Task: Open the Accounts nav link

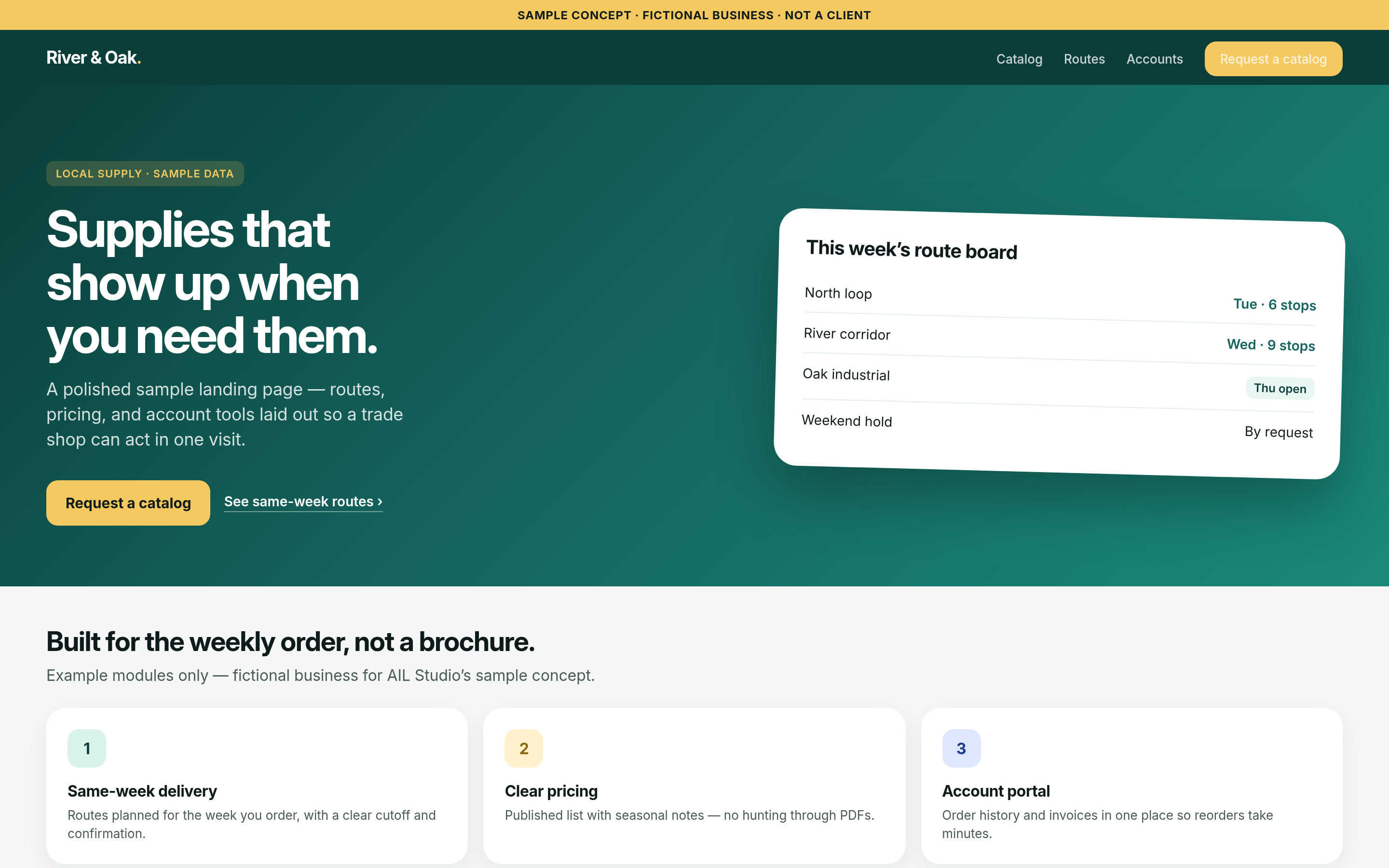Action: tap(1154, 59)
